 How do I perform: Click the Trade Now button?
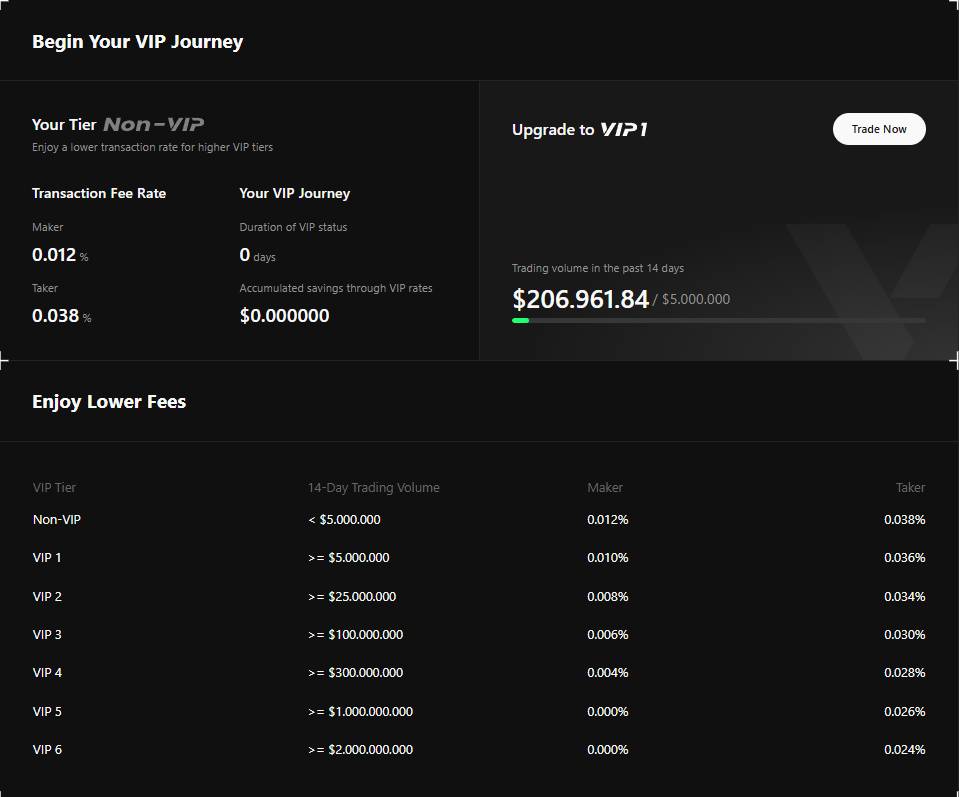pos(879,129)
